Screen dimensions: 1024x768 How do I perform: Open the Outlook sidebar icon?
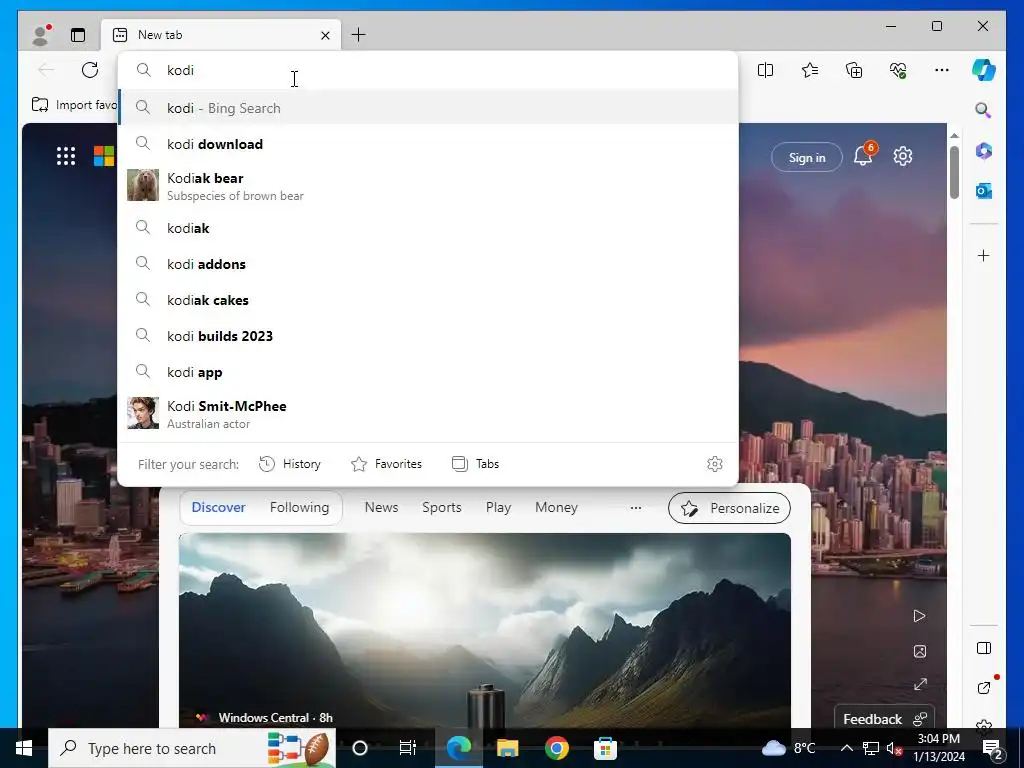[984, 191]
